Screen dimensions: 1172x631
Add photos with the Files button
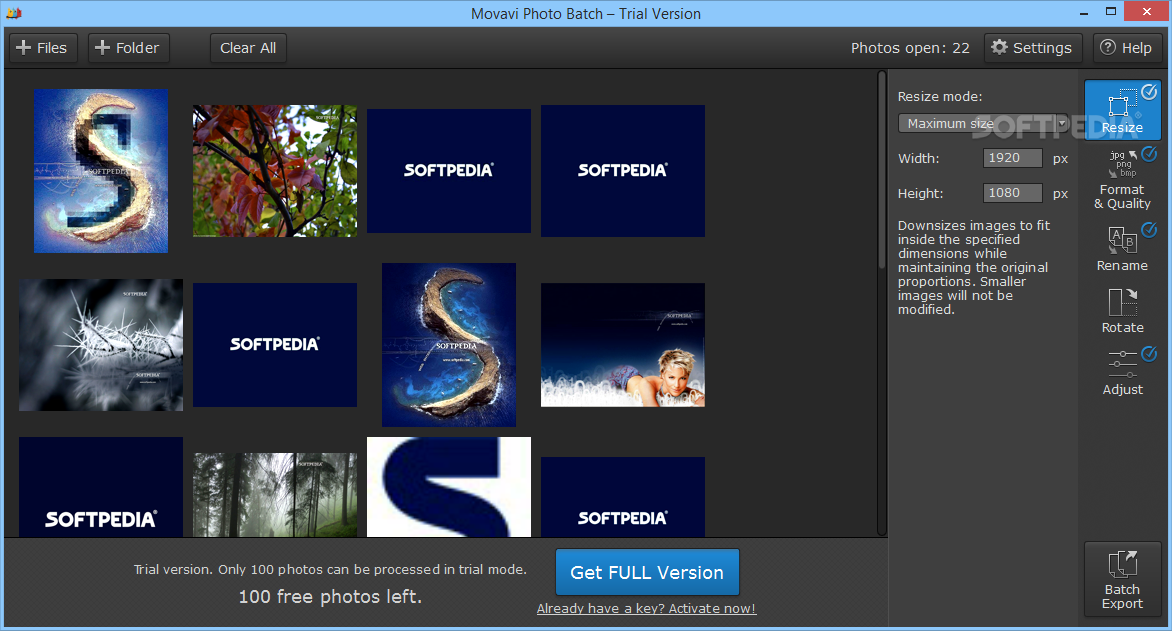pos(43,48)
